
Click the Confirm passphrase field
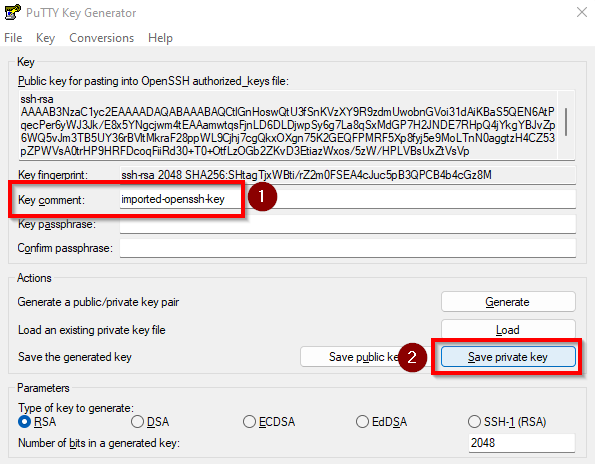tap(348, 248)
